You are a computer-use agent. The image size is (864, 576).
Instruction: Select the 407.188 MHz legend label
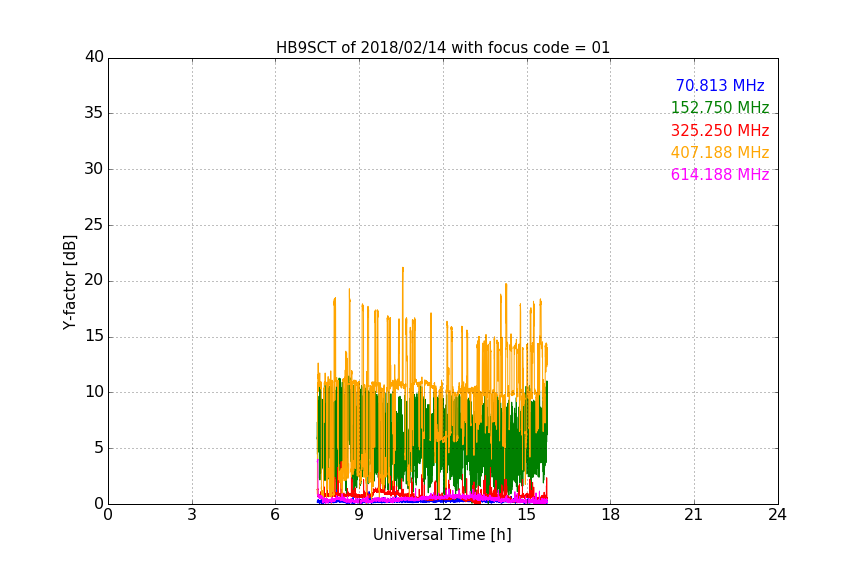(720, 152)
